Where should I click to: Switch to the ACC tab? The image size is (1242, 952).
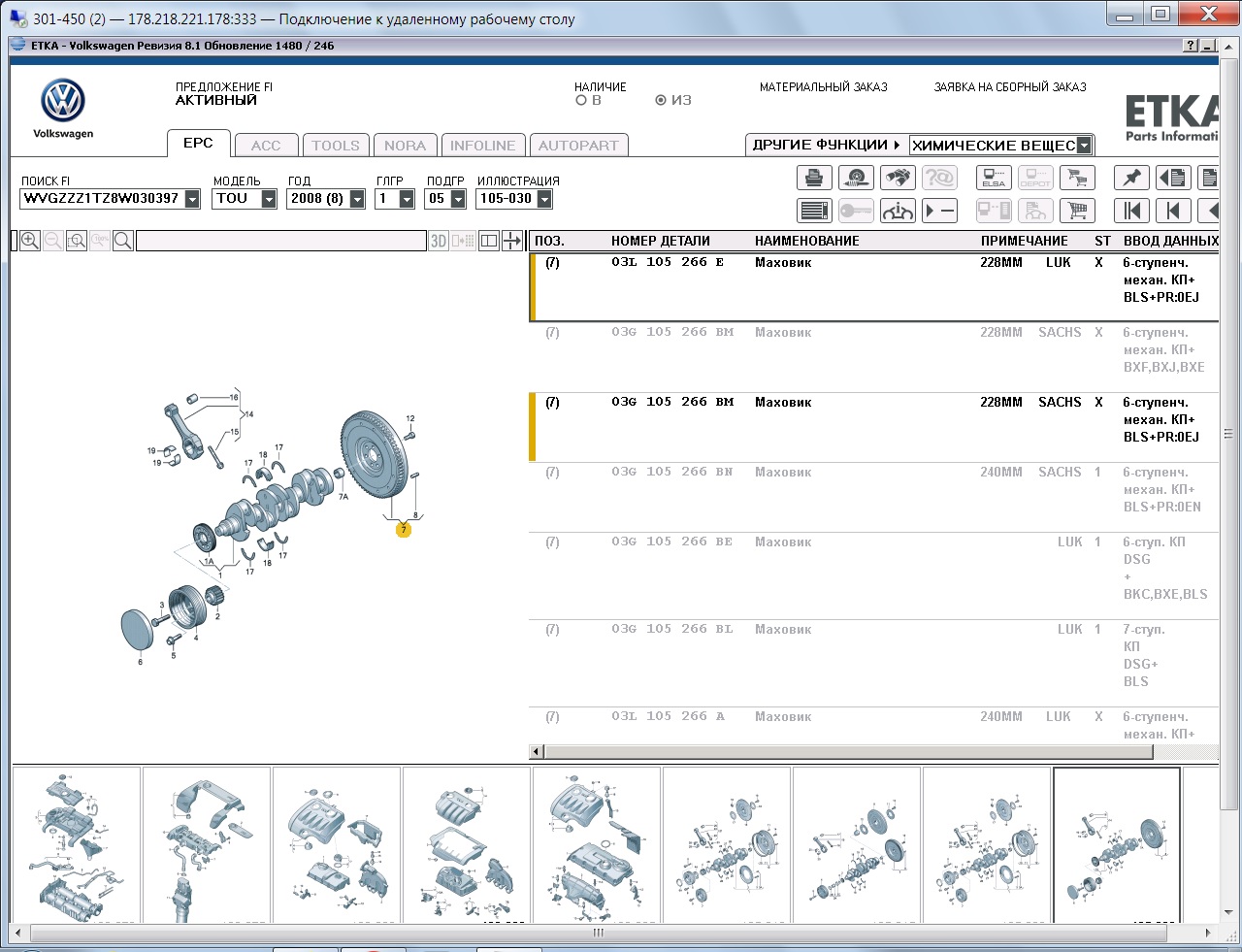coord(266,146)
